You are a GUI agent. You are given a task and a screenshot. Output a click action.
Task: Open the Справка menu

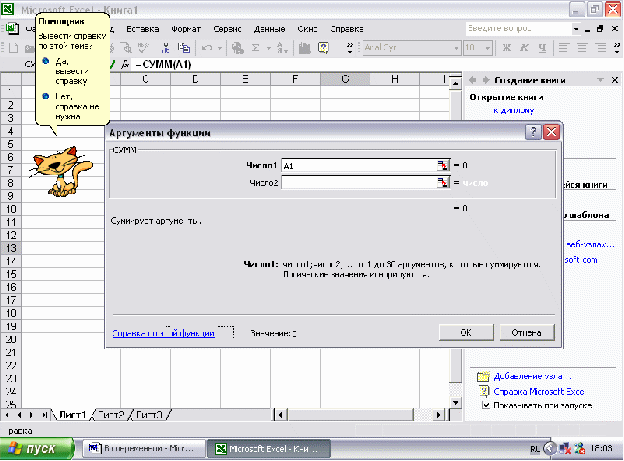point(347,29)
